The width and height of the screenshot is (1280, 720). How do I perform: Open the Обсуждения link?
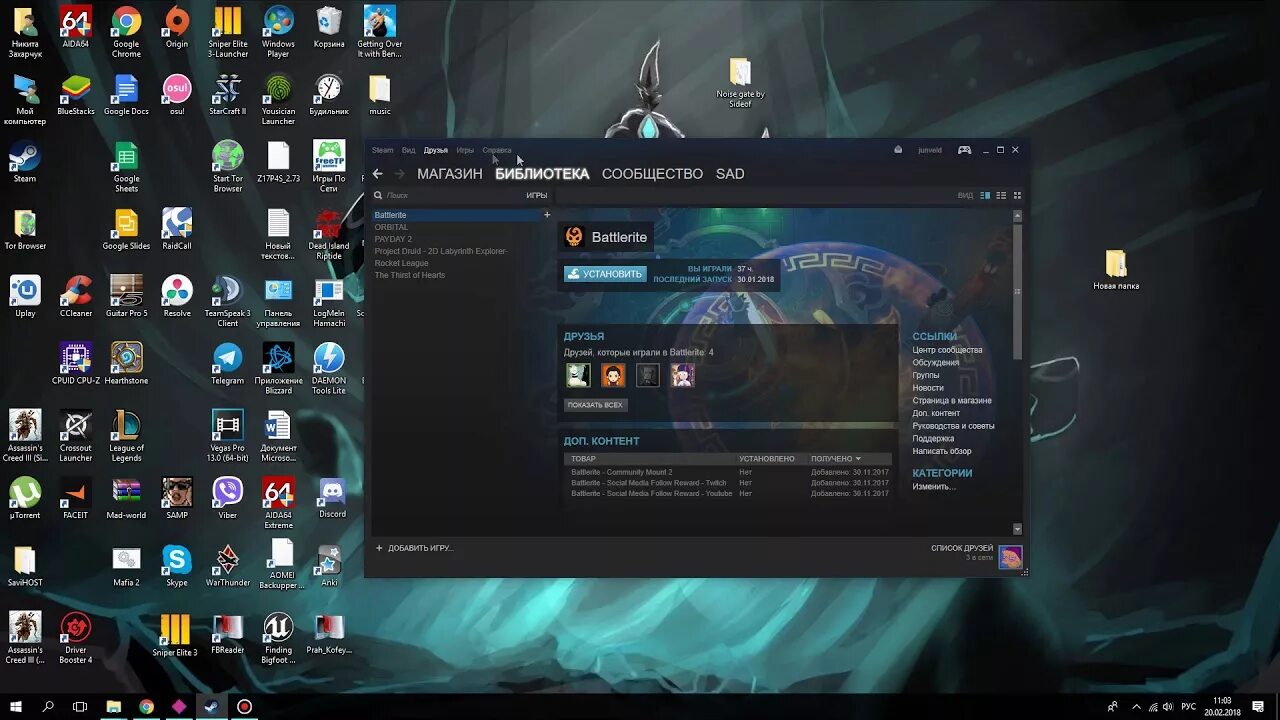[936, 363]
